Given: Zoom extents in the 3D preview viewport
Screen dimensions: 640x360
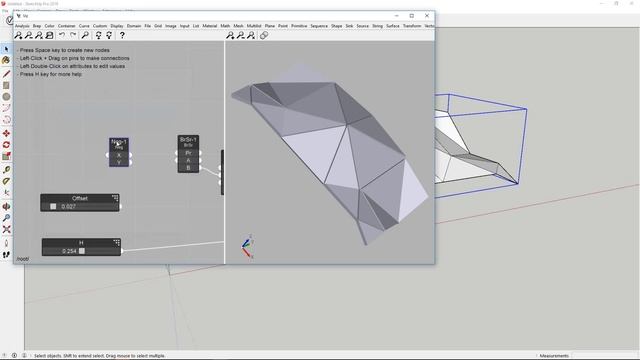Looking at the screenshot, I should click(251, 36).
